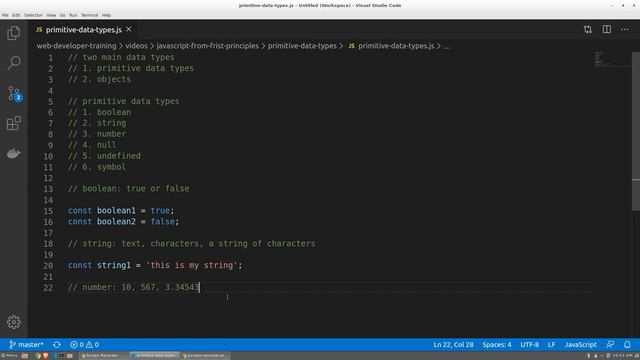Click javascript-from-frist-principles breadcrumb segment

[x=208, y=46]
